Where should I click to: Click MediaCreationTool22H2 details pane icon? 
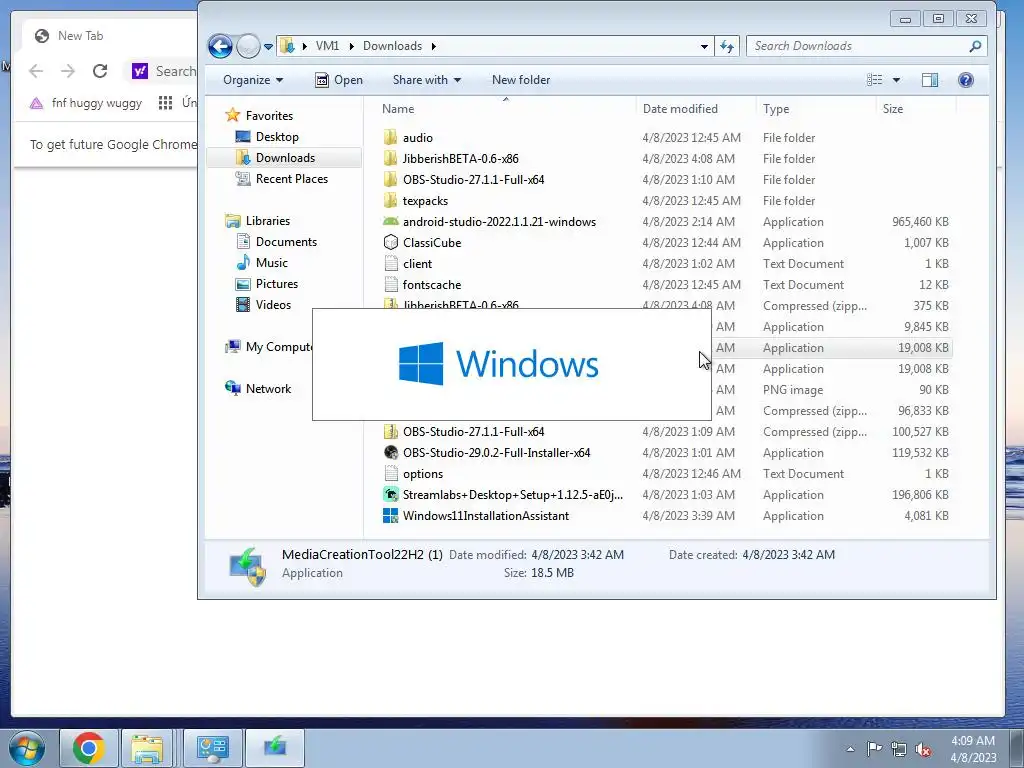(247, 566)
